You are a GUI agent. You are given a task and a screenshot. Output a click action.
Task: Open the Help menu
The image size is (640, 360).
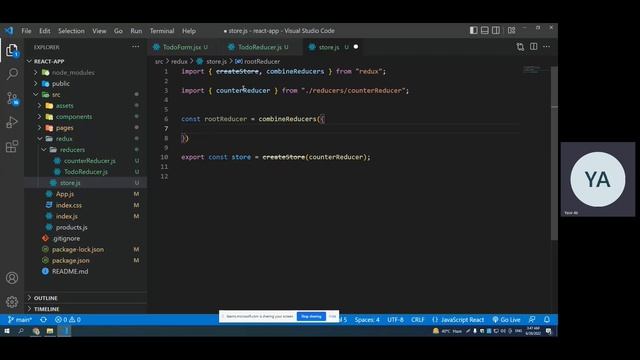coord(189,31)
